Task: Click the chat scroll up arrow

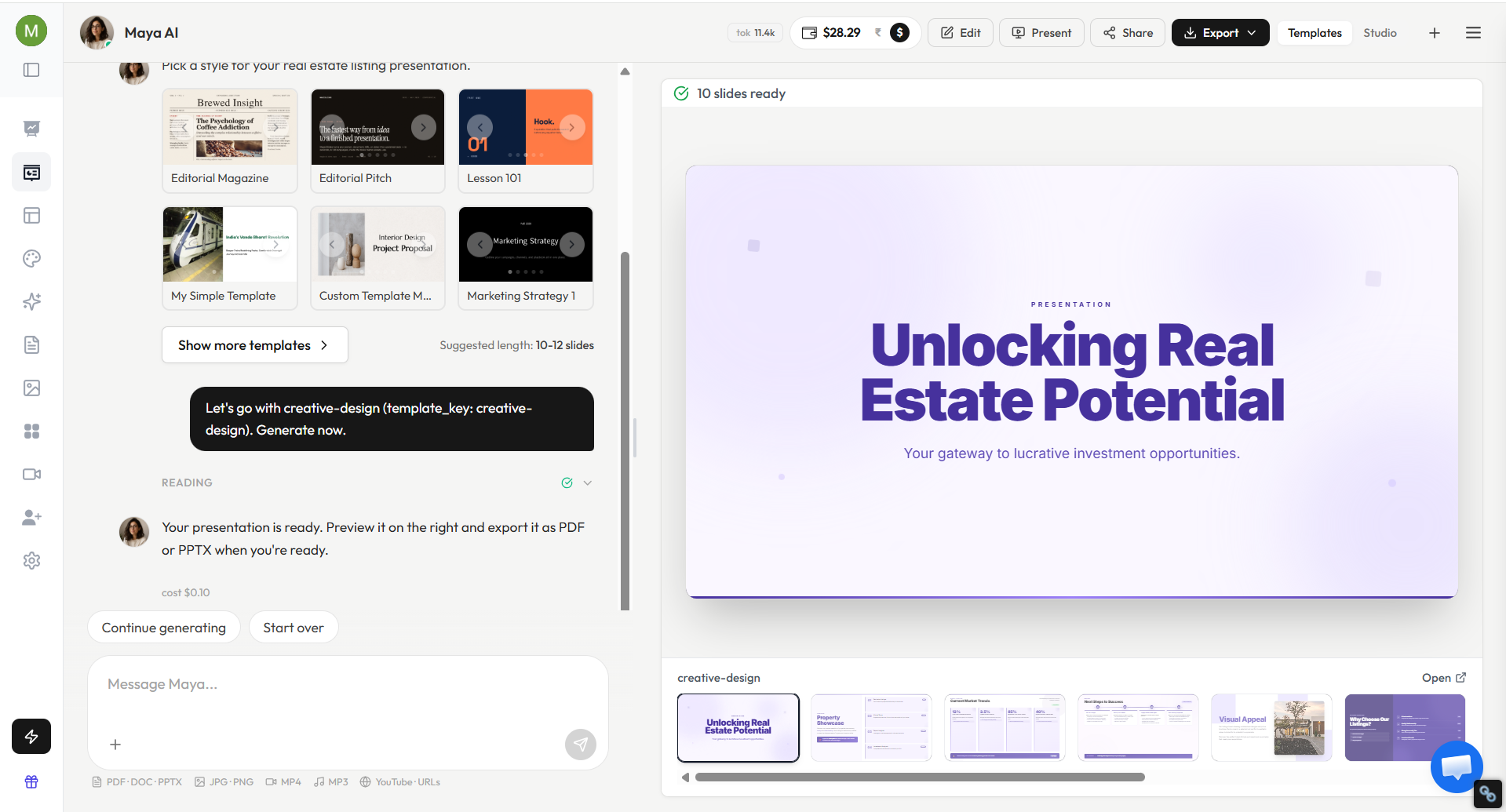Action: (x=625, y=71)
